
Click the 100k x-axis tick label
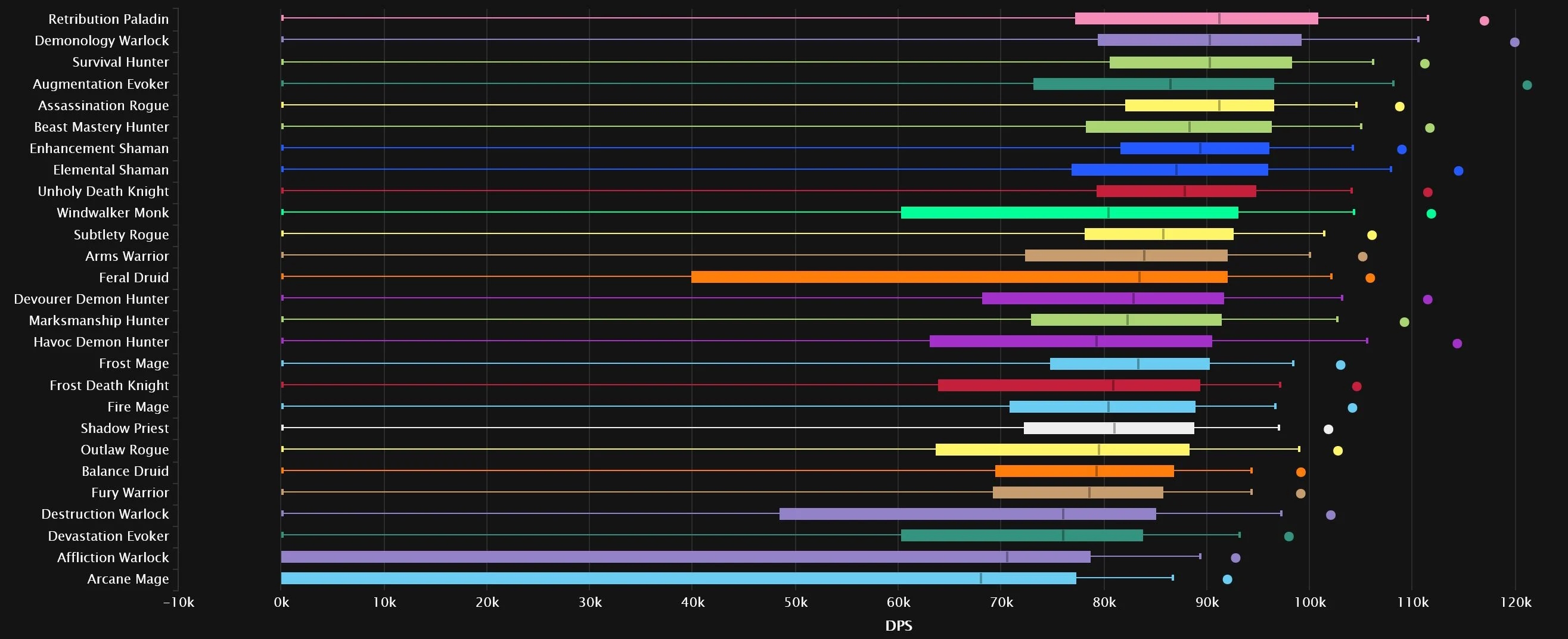click(1309, 603)
